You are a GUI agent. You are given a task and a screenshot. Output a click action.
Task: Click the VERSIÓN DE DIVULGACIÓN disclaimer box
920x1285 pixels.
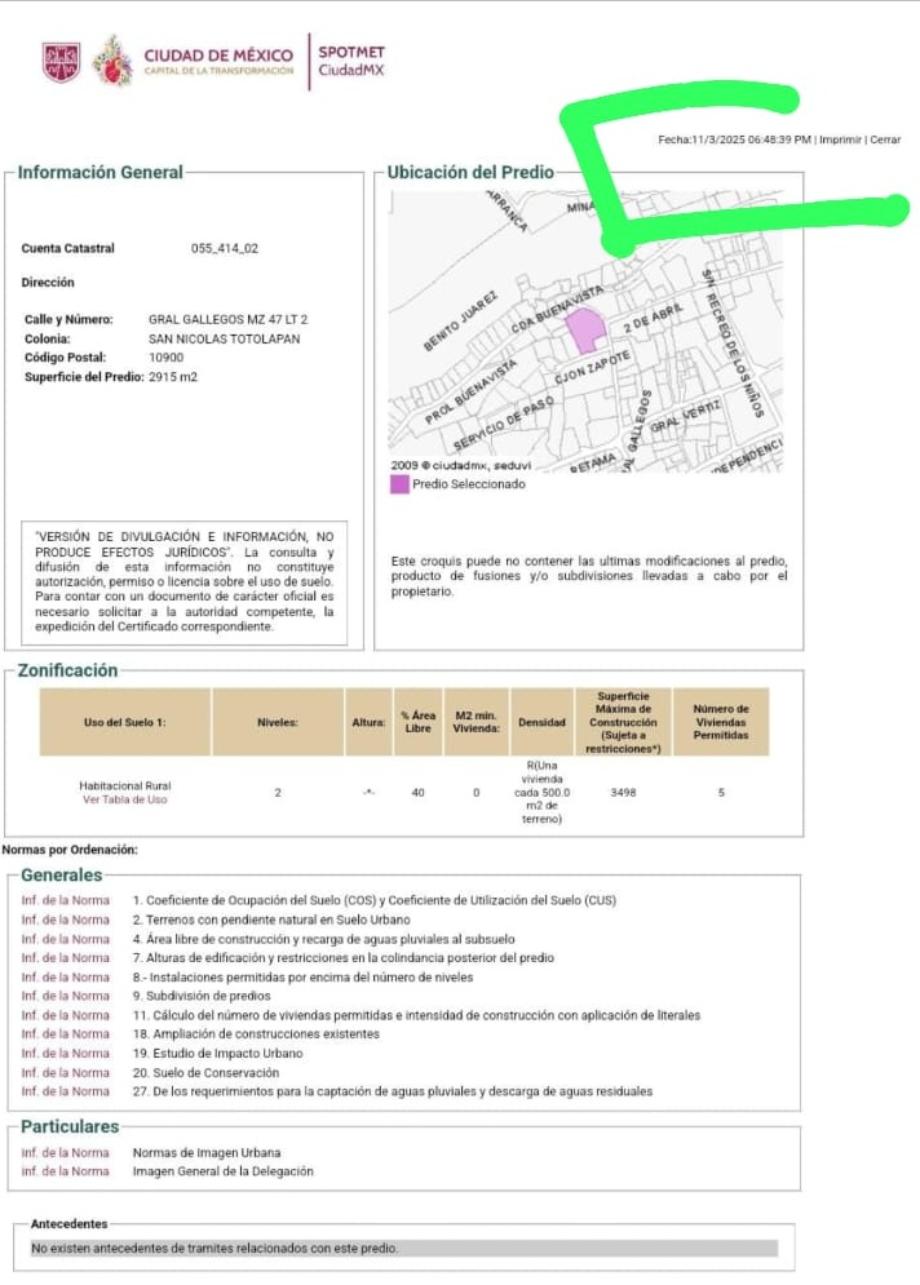coord(184,583)
